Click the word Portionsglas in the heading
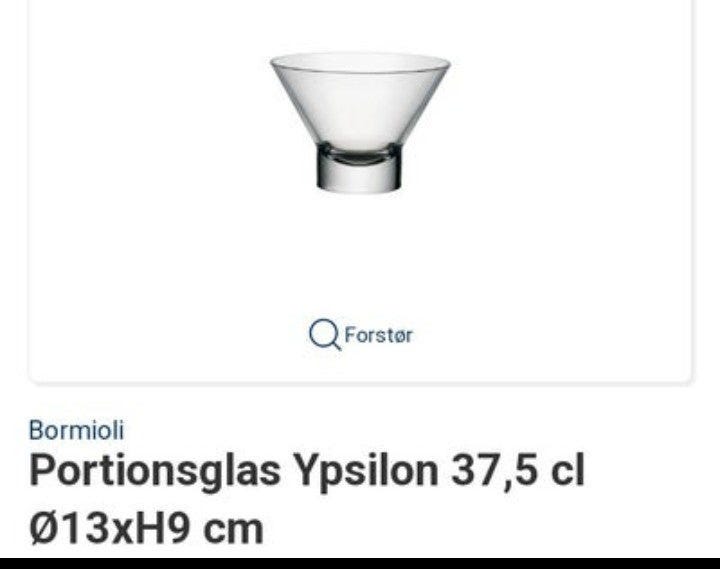720x569 pixels. 155,471
